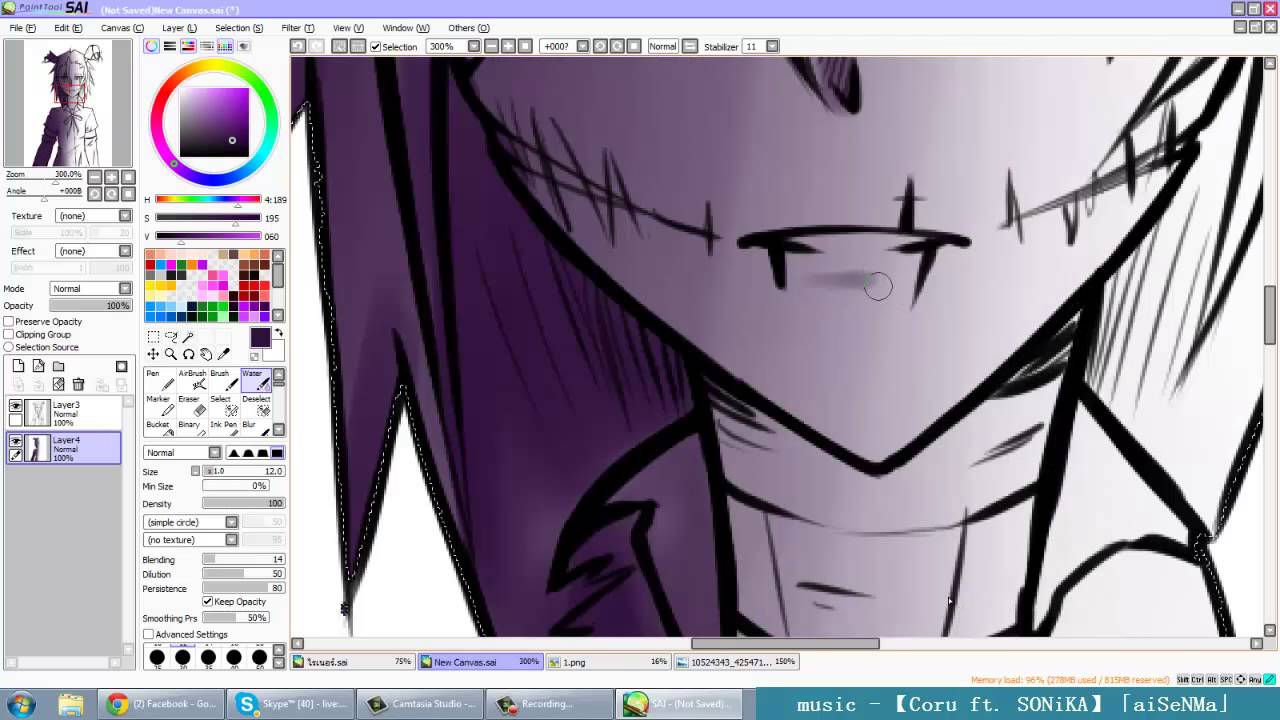Click the navigator preview thumbnail

[x=67, y=103]
